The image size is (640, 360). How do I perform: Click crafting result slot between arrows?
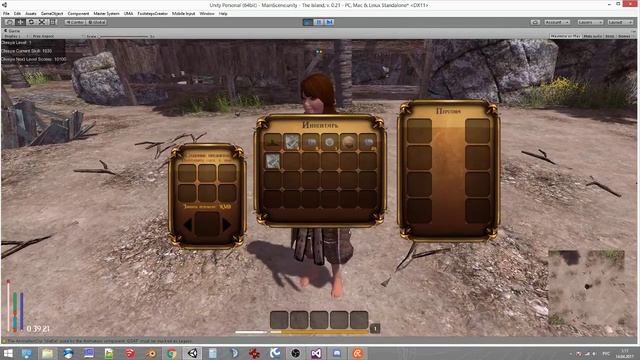coord(207,224)
